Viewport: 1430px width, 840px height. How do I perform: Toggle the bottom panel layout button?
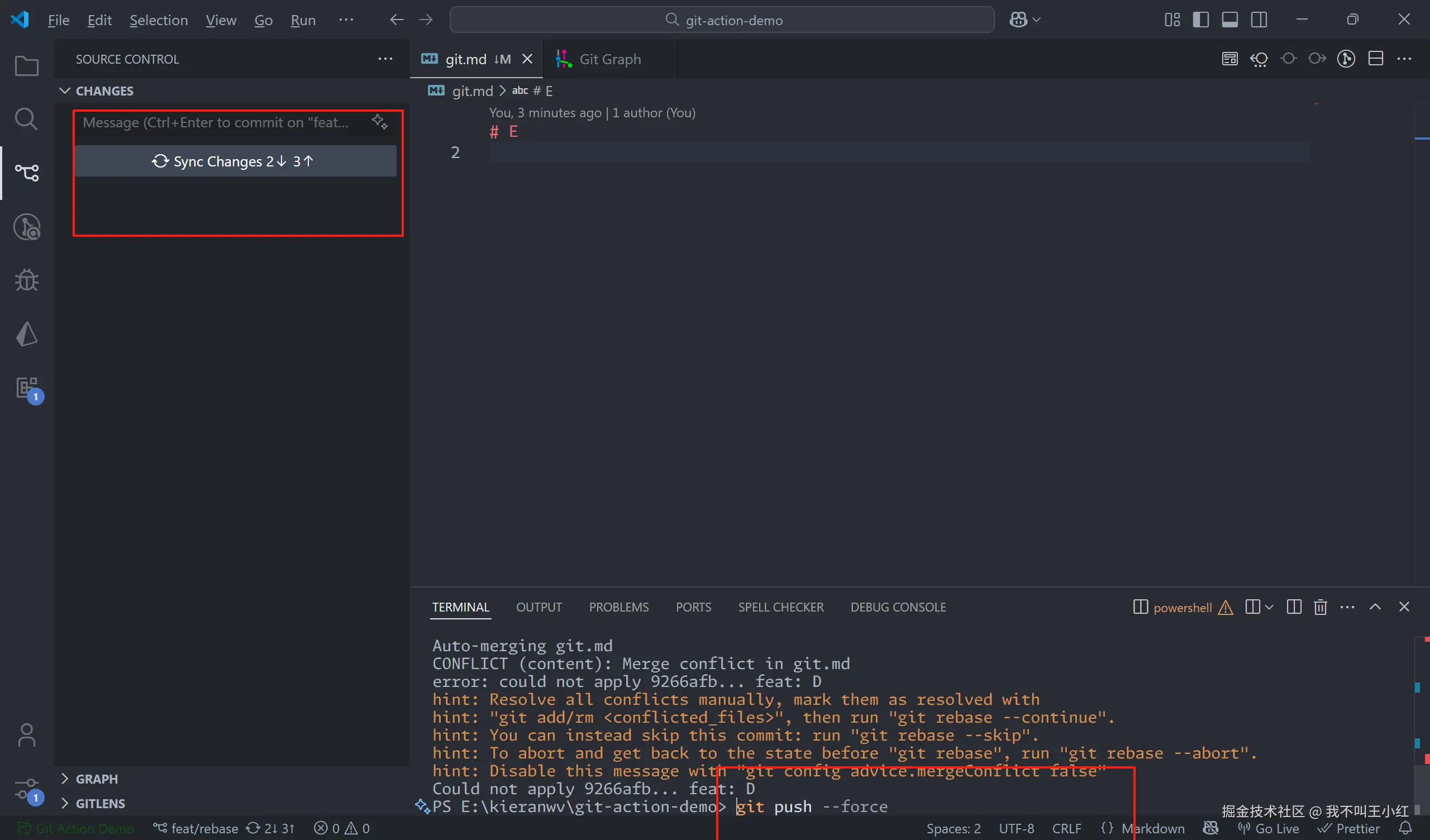(1229, 20)
